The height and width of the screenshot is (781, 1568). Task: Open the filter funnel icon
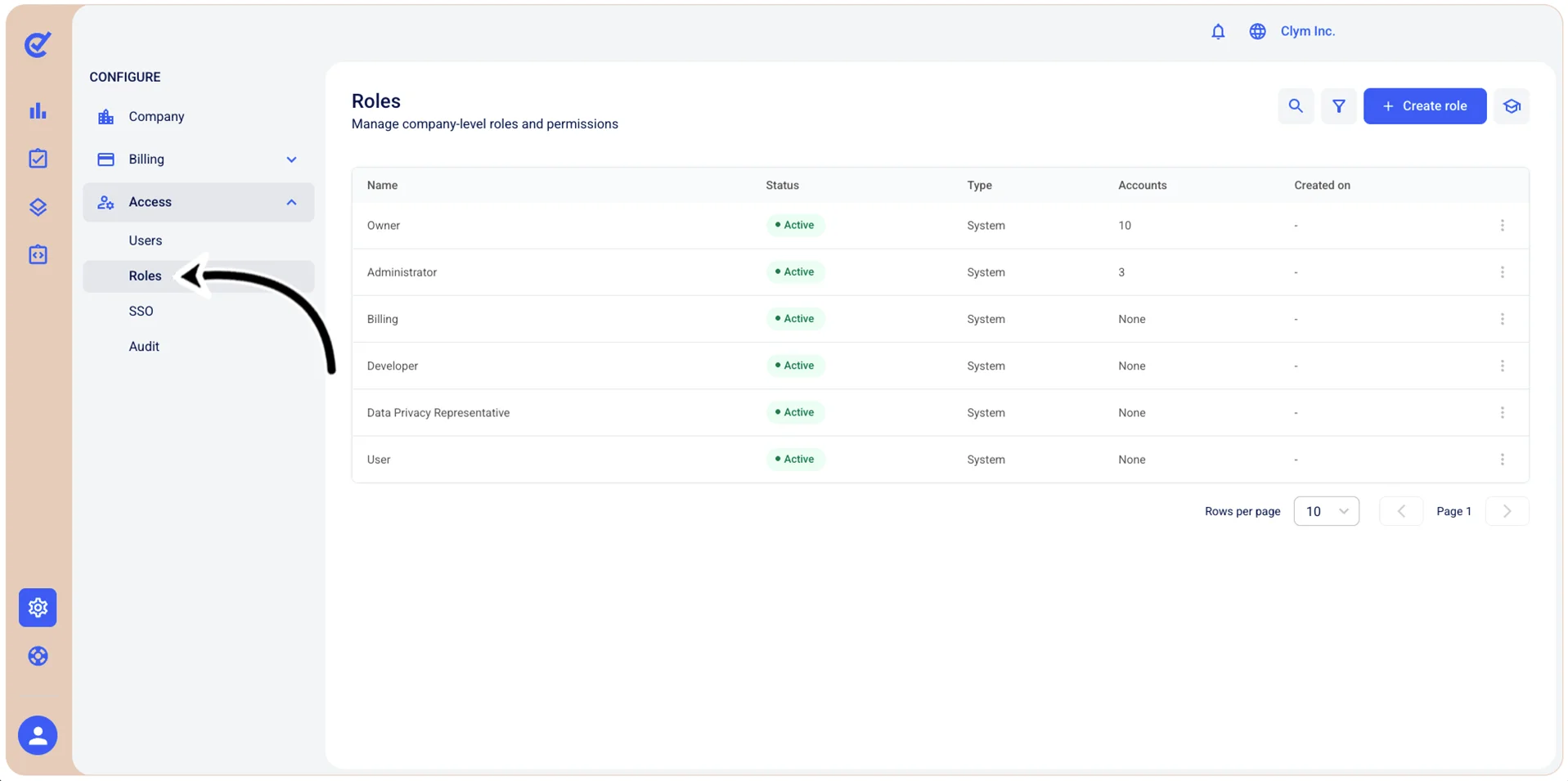pyautogui.click(x=1339, y=106)
